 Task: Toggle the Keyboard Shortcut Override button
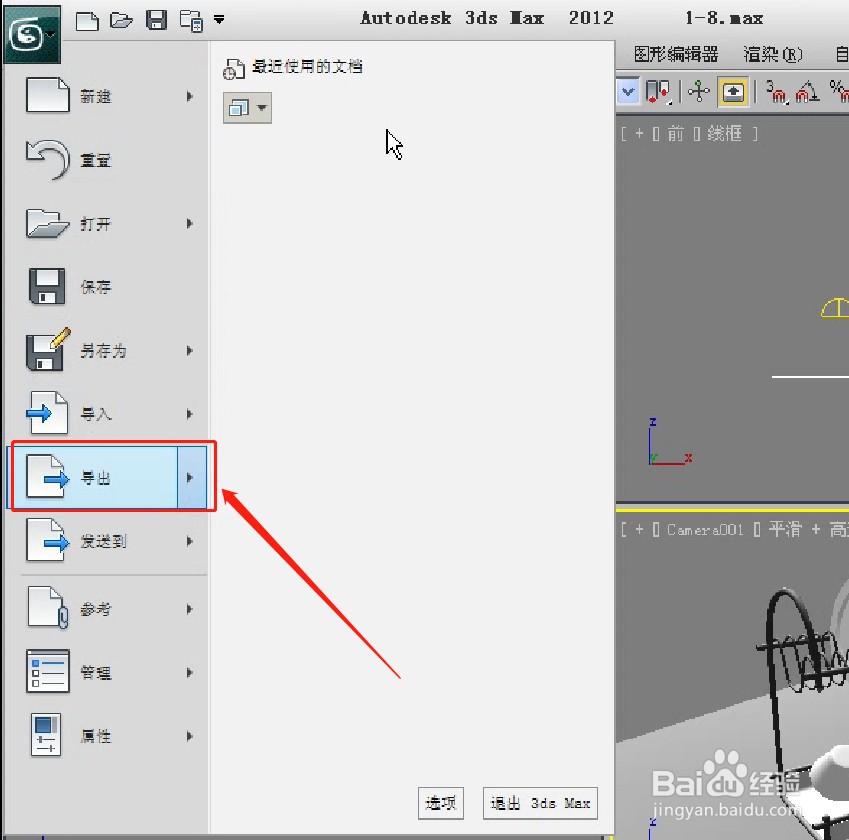click(x=733, y=92)
